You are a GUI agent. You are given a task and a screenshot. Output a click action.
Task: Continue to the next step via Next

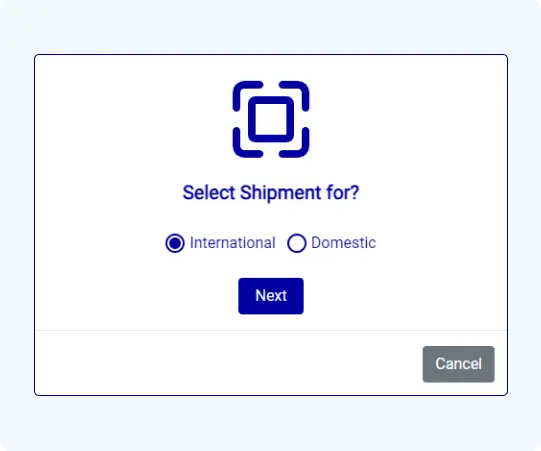coord(271,296)
